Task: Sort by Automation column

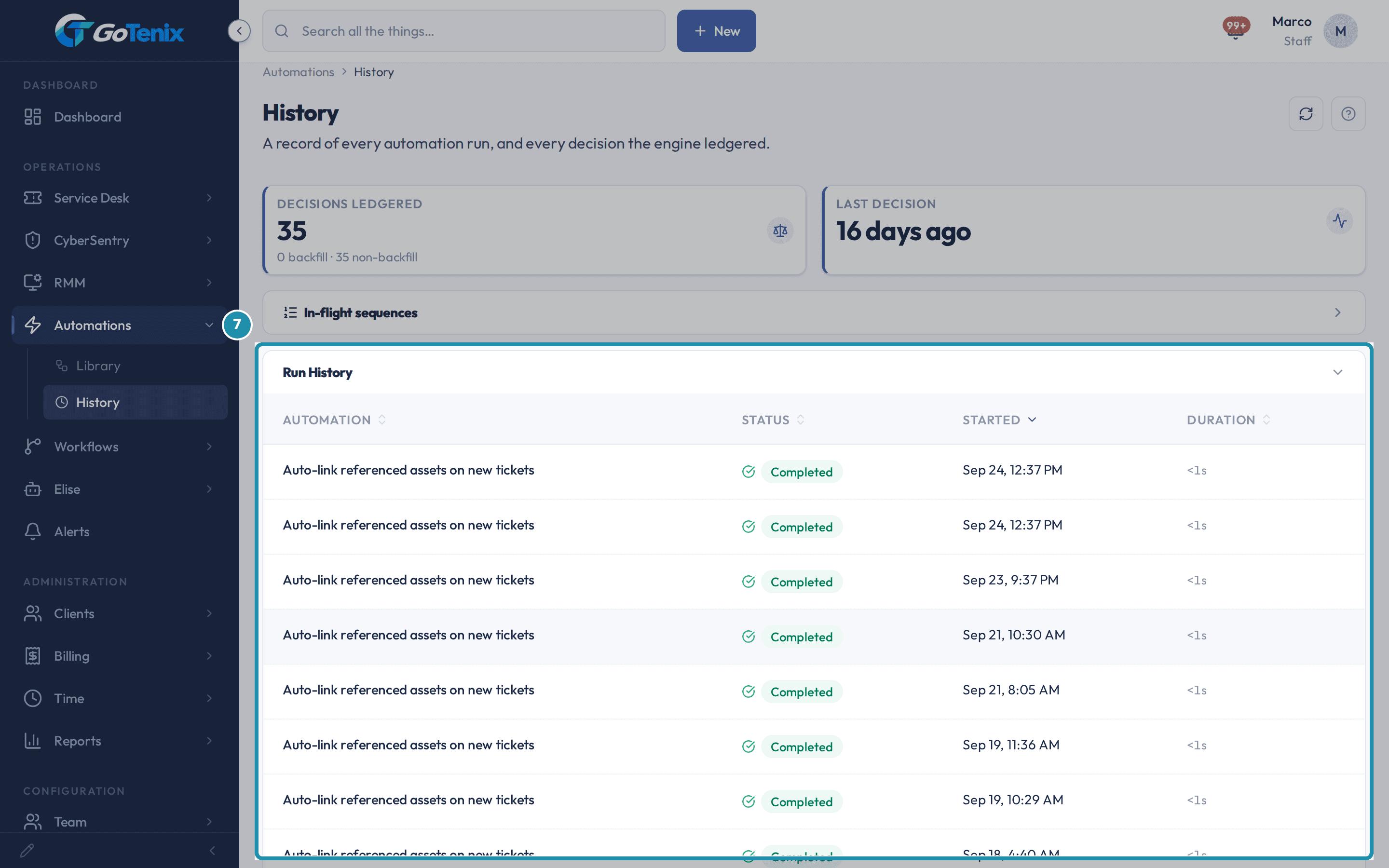Action: 334,420
